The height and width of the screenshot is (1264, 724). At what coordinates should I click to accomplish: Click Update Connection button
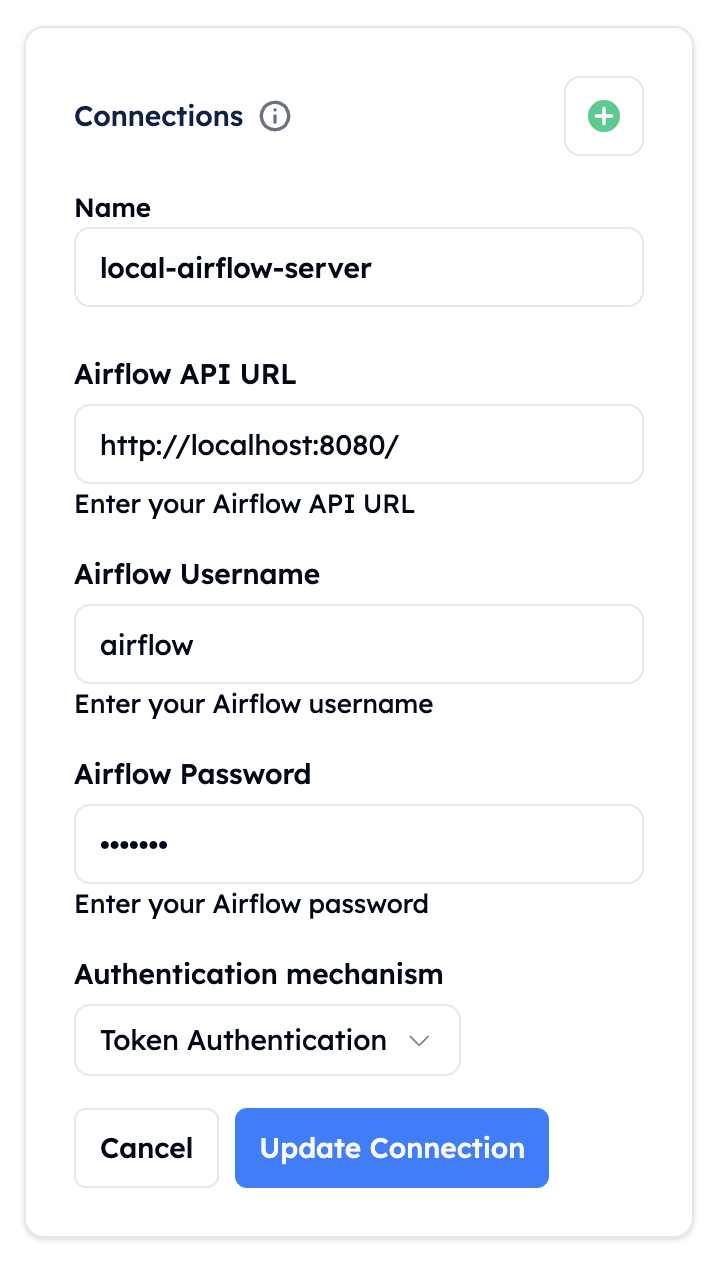[392, 1148]
